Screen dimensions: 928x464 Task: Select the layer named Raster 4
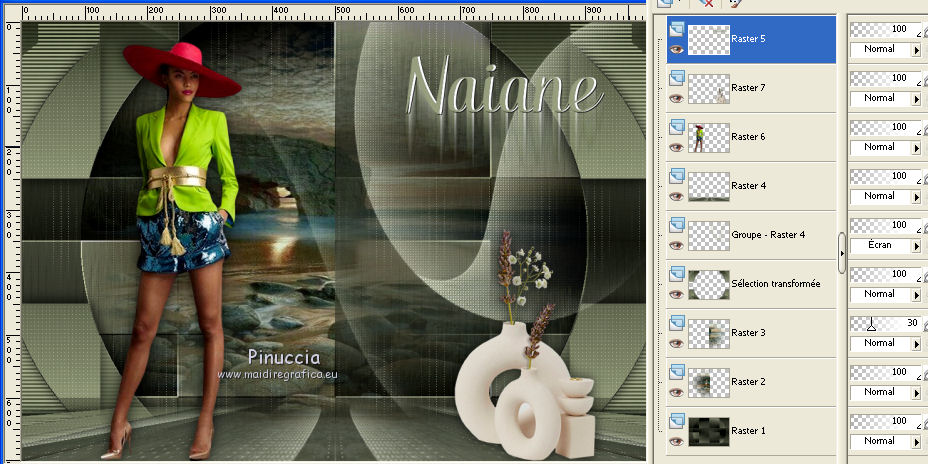pyautogui.click(x=748, y=186)
